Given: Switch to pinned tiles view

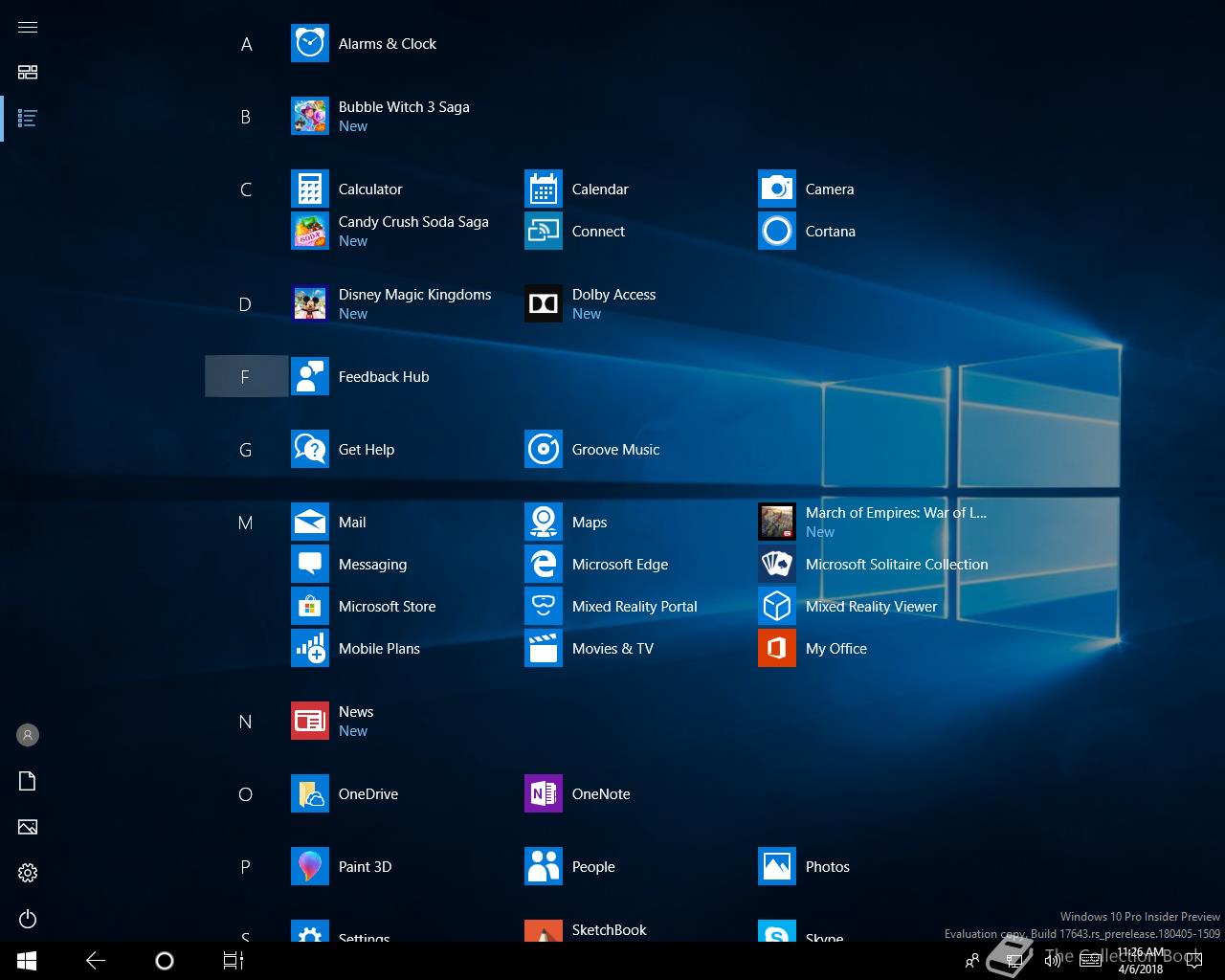Looking at the screenshot, I should [x=28, y=73].
